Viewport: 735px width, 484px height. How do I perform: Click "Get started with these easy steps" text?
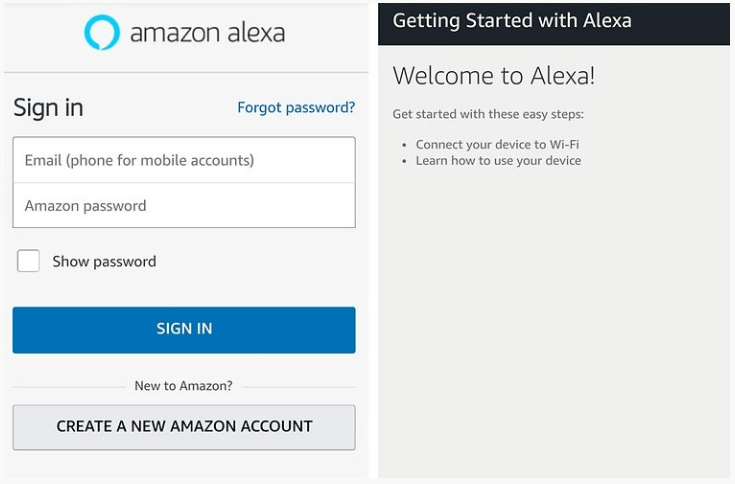point(488,114)
